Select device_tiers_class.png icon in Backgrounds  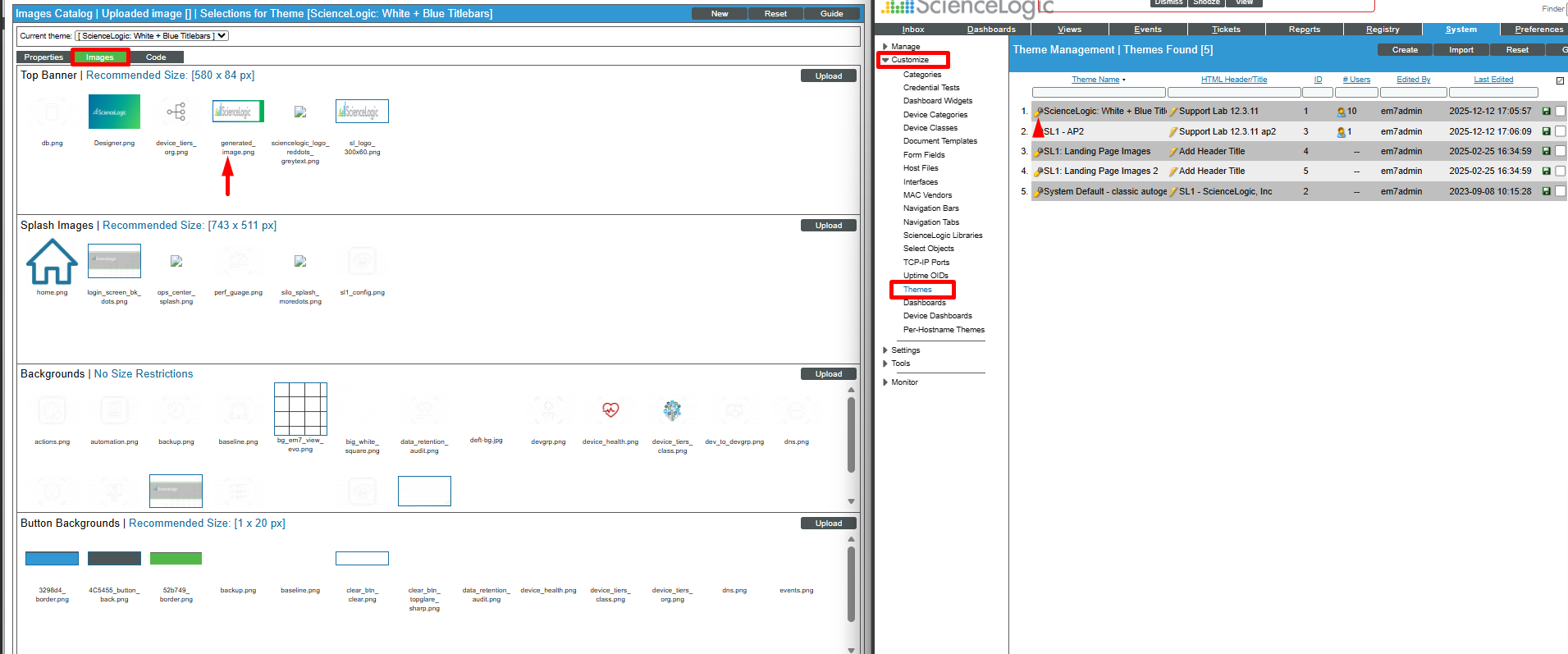click(673, 409)
